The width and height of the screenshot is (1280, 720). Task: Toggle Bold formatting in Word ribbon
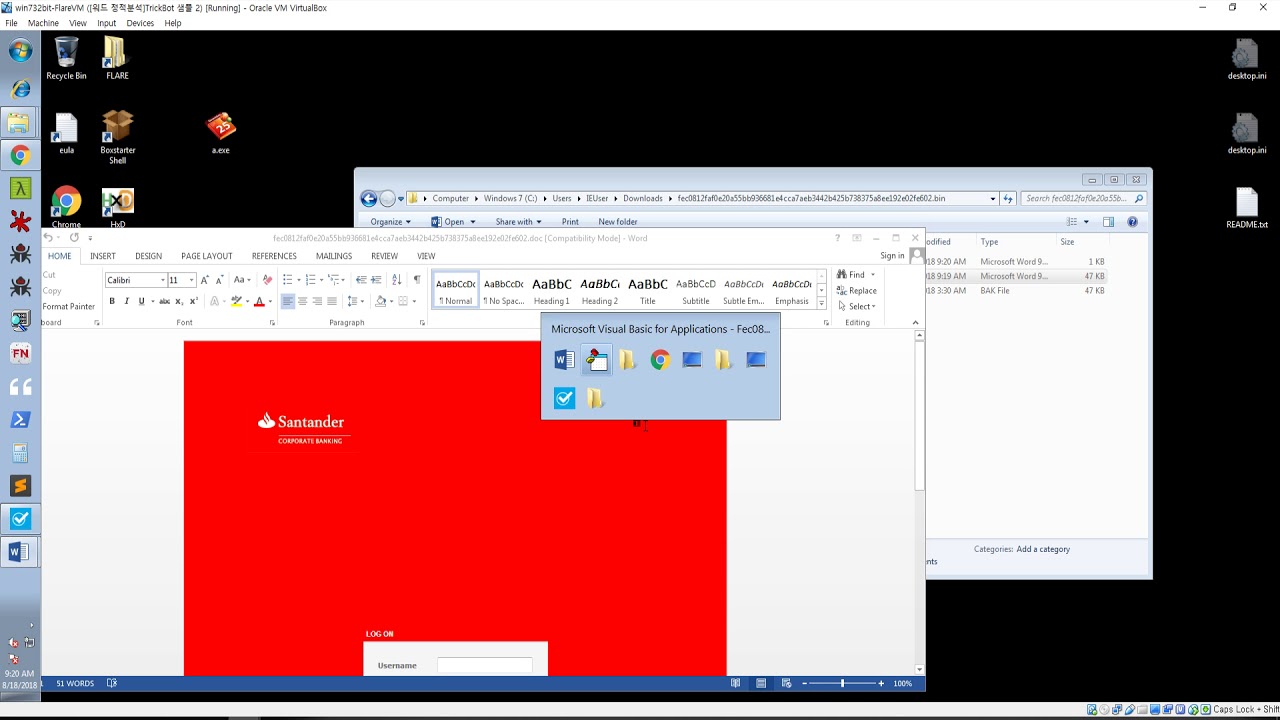112,301
